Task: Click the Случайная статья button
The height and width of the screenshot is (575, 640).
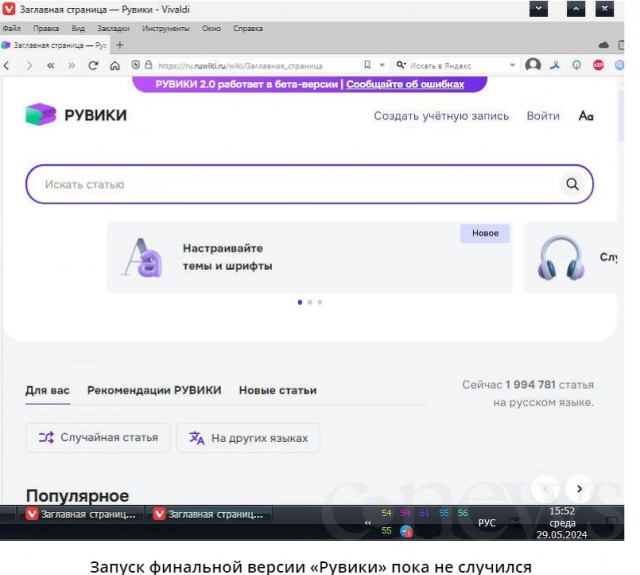Action: 98,438
